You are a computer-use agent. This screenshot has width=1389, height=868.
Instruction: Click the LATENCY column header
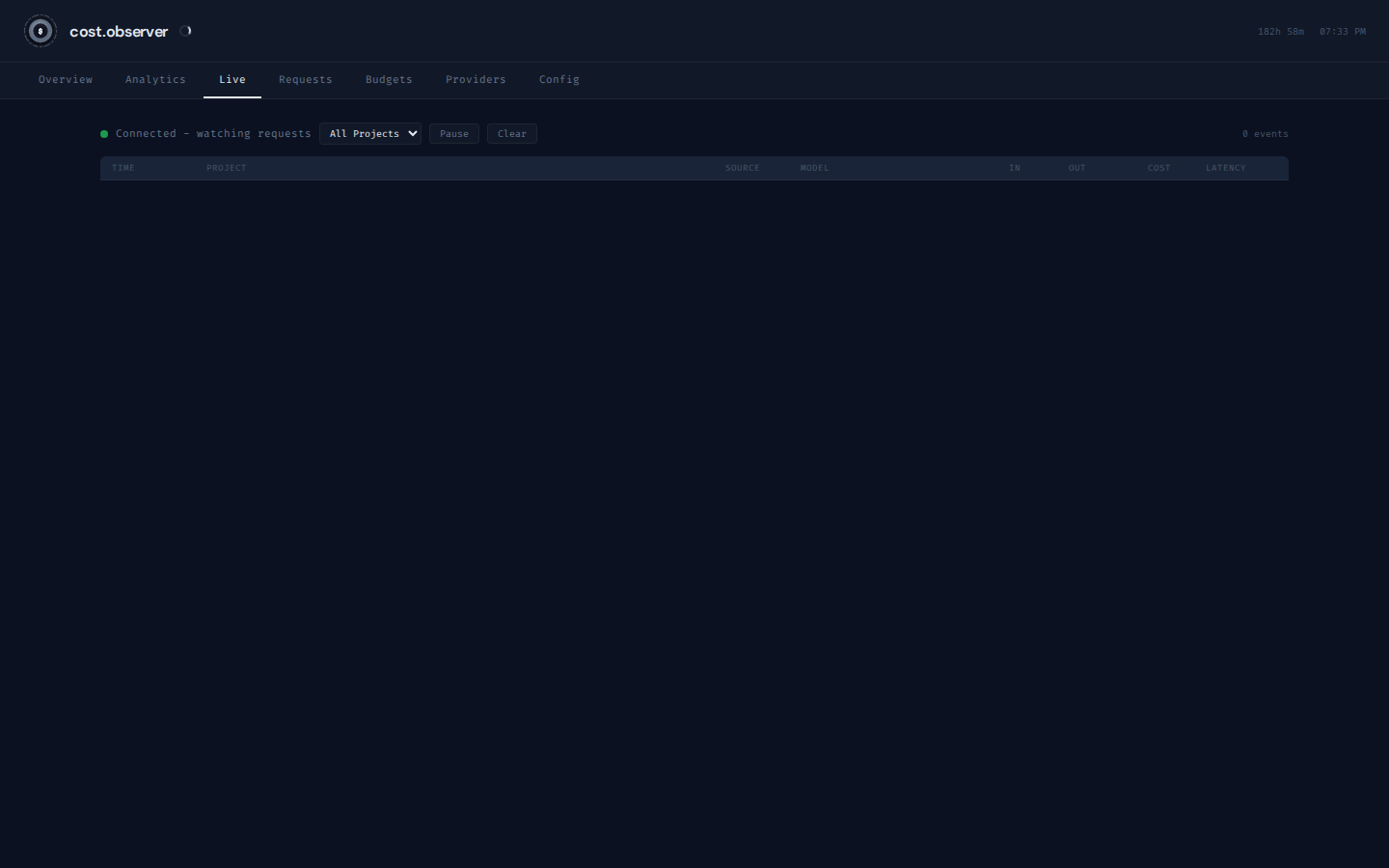coord(1226,168)
